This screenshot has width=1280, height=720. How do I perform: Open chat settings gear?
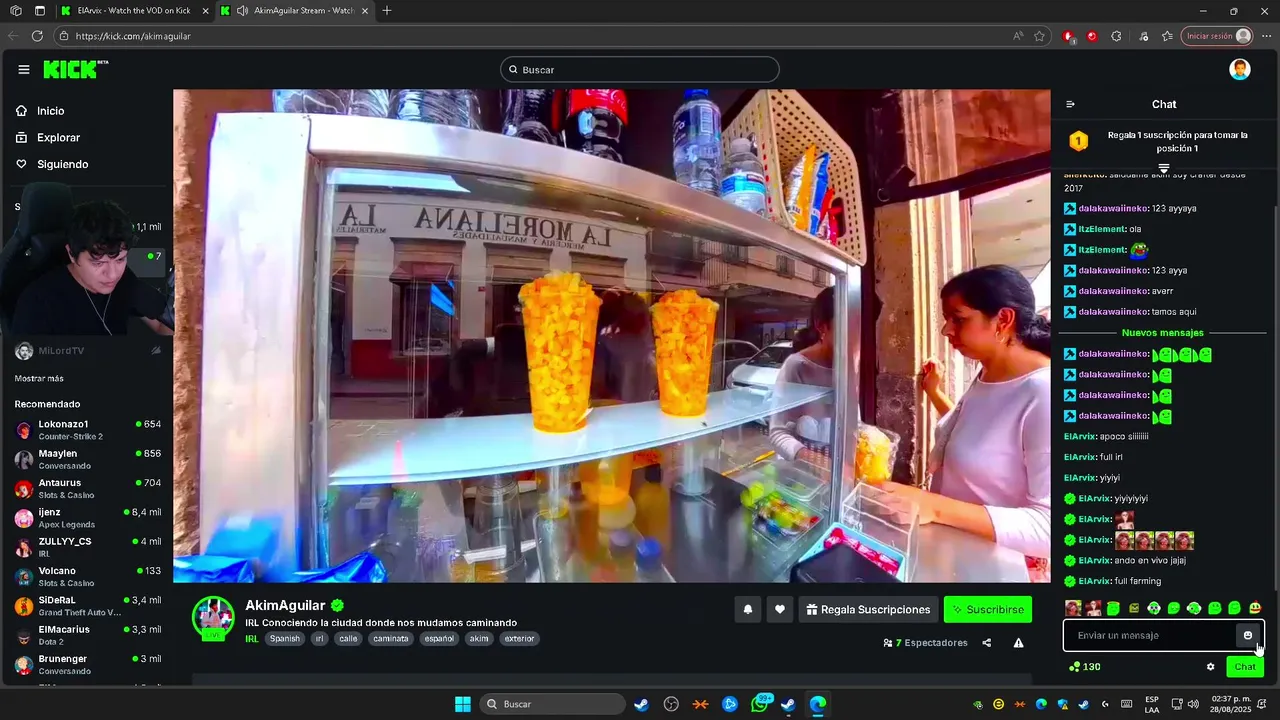(1210, 667)
